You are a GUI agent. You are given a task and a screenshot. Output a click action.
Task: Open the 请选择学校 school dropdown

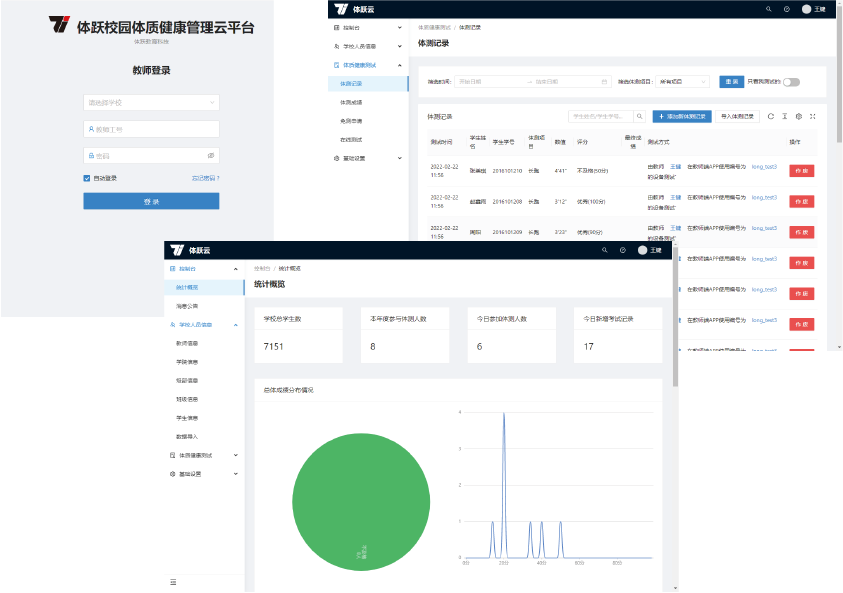[x=151, y=102]
